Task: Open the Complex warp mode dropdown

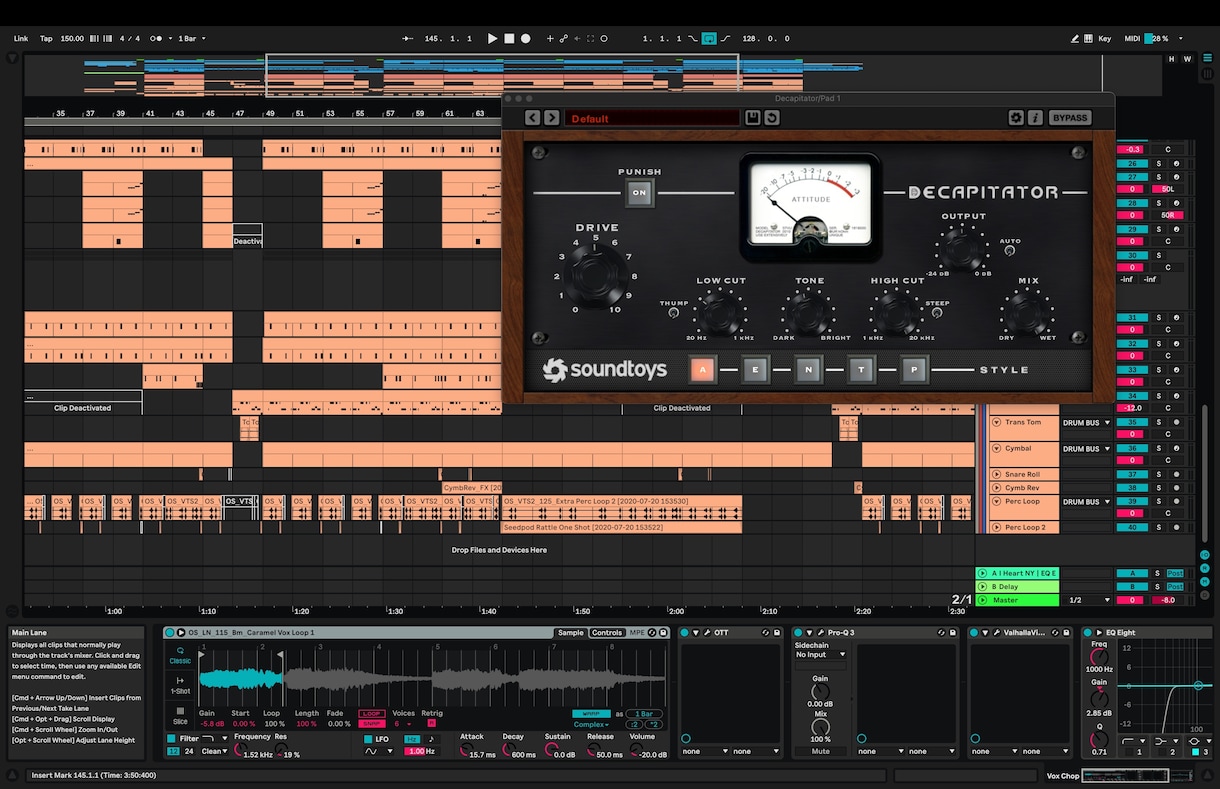Action: point(591,724)
